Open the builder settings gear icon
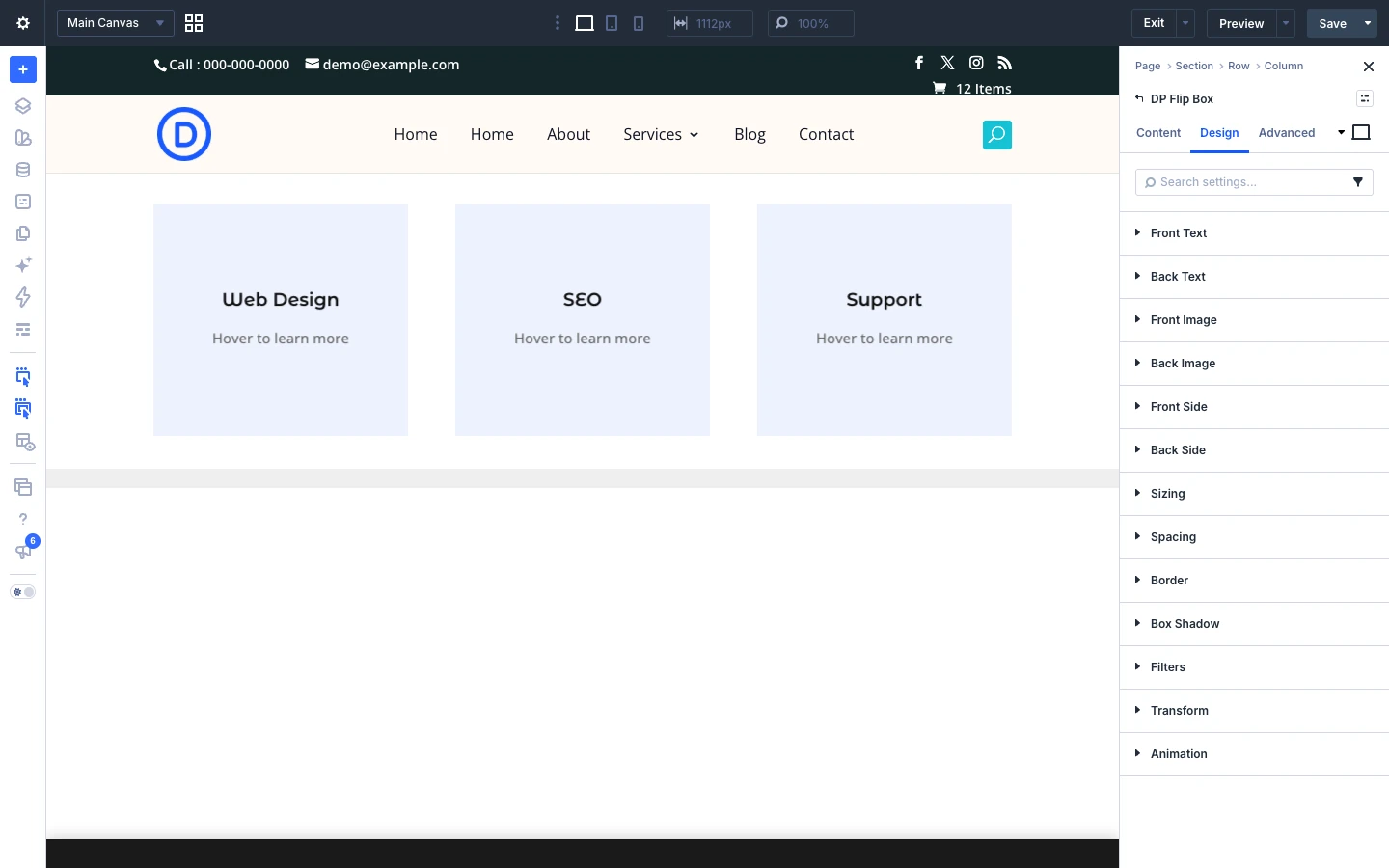Screen dimensions: 1389x868 click(23, 23)
